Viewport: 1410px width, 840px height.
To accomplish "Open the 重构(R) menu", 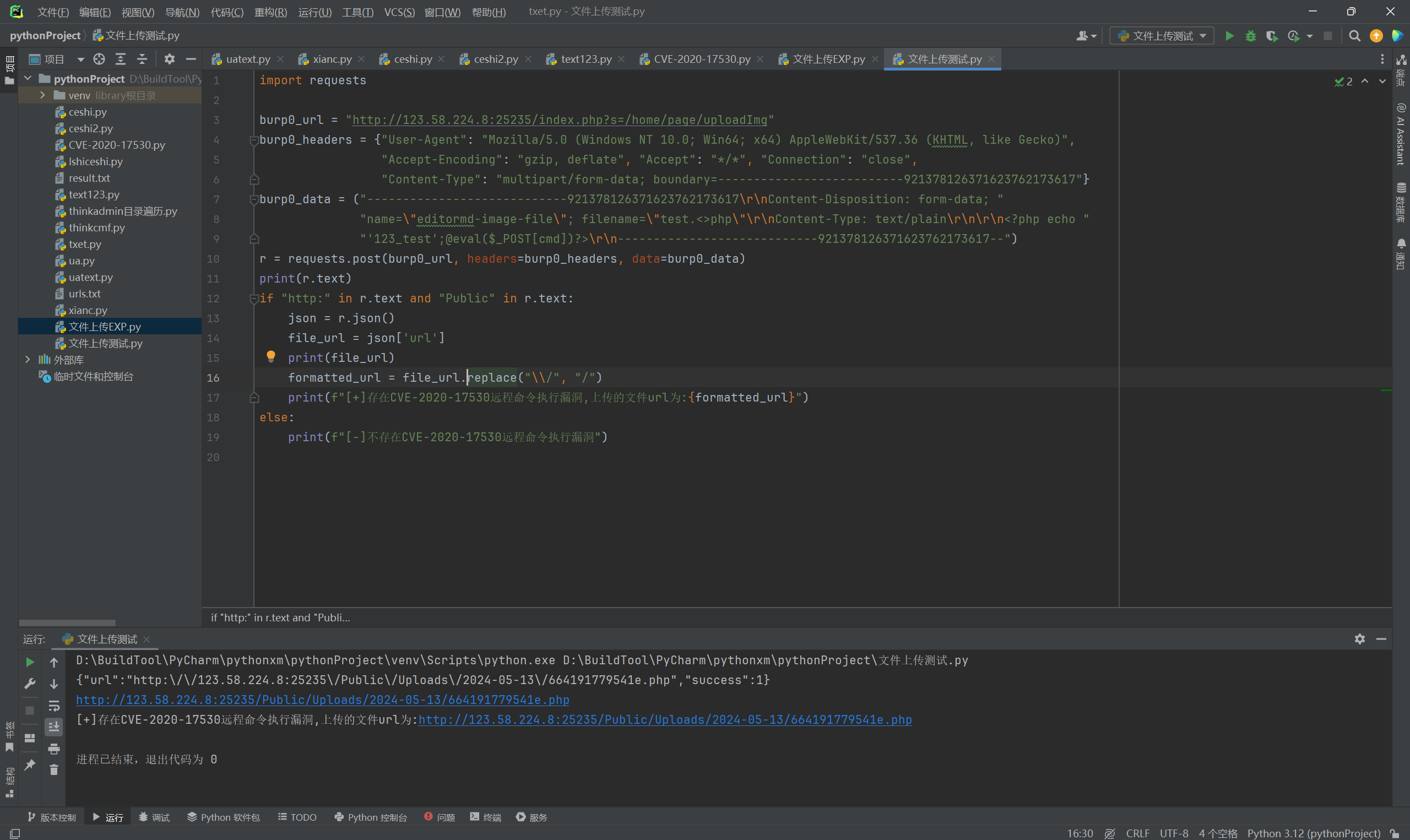I will click(270, 12).
